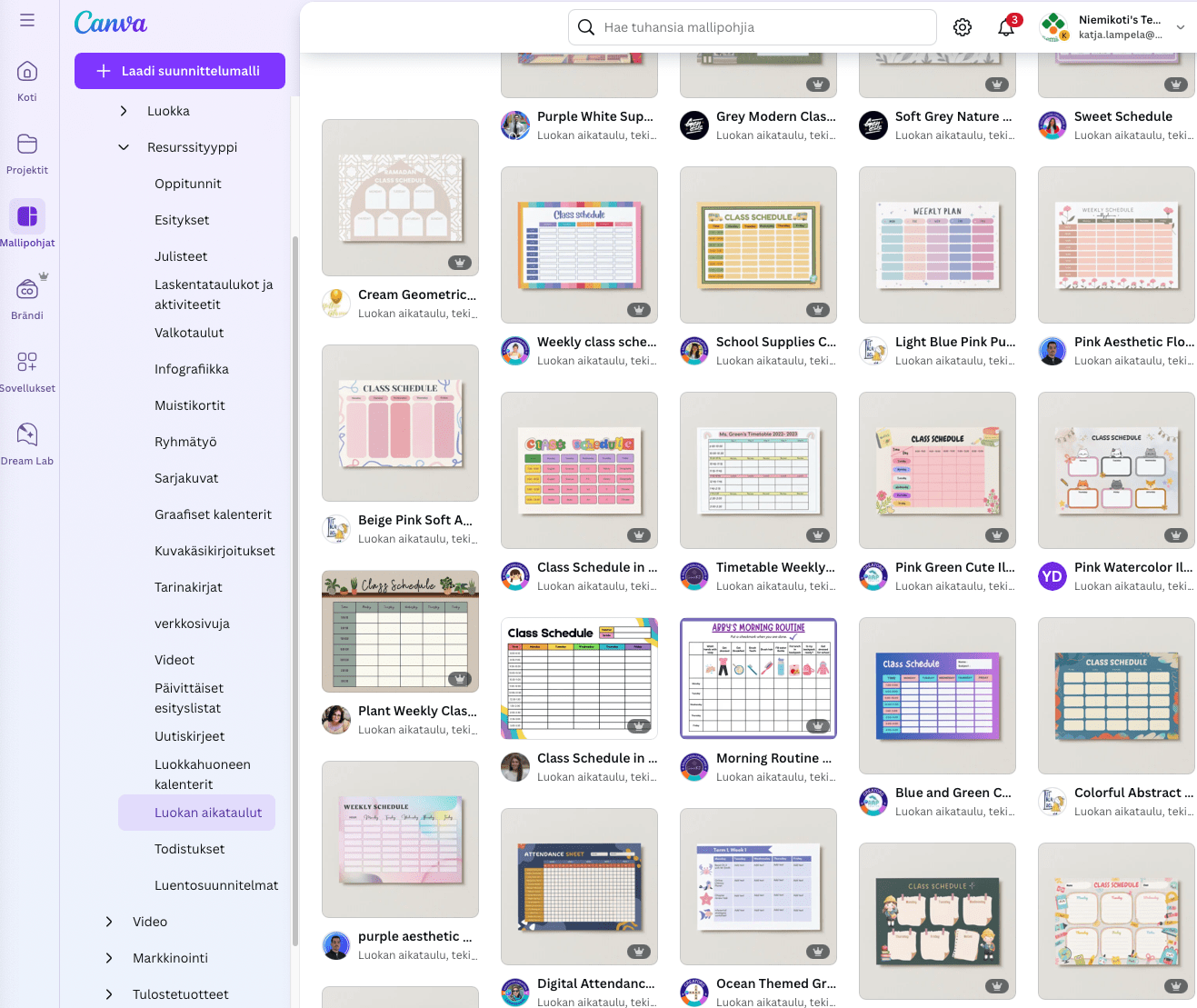Expand the Markkinointi category
This screenshot has width=1197, height=1008.
tap(109, 958)
